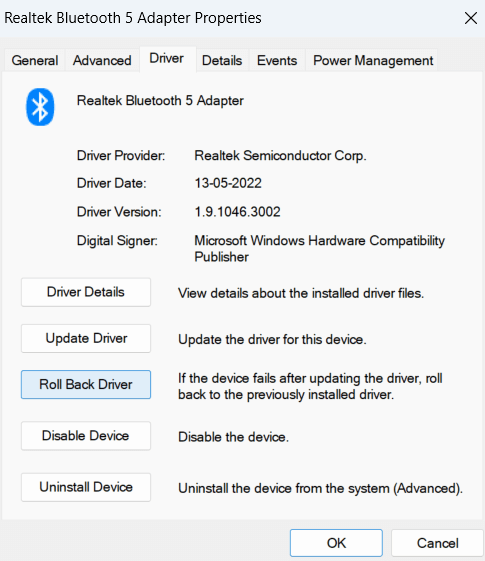Dismiss the dialog with Cancel

(x=437, y=543)
